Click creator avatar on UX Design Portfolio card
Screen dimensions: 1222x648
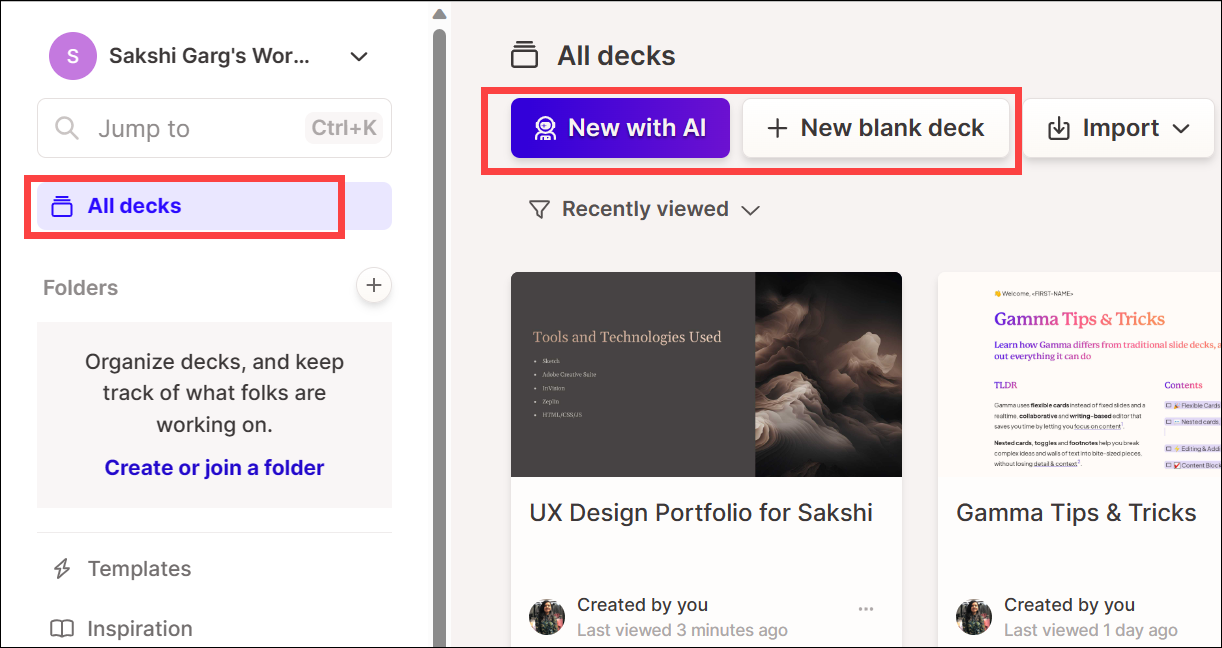coord(547,616)
